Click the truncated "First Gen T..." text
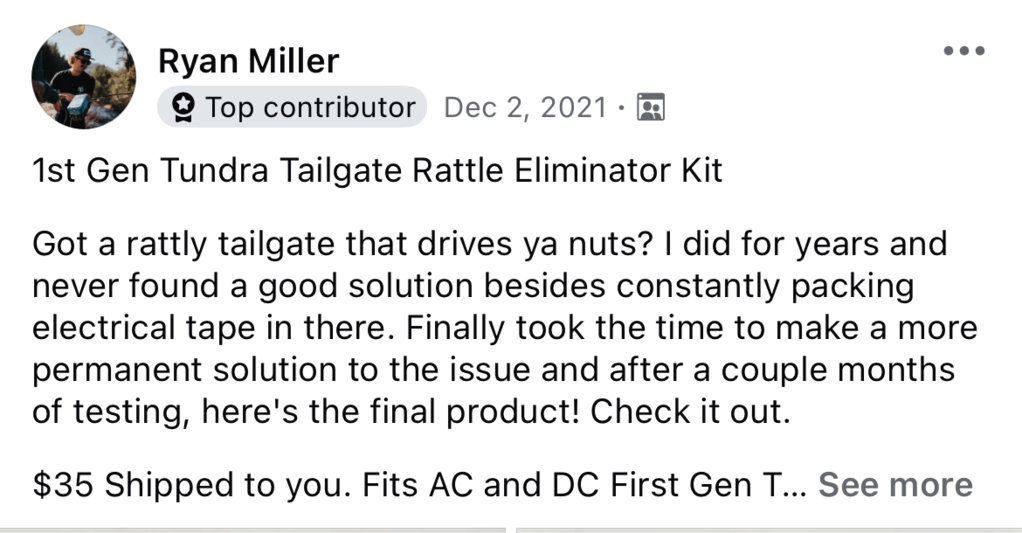Screen dimensions: 1022x533 click(x=708, y=485)
